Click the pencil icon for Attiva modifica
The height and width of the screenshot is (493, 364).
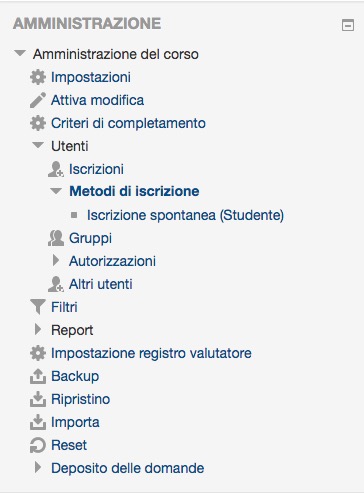[38, 100]
